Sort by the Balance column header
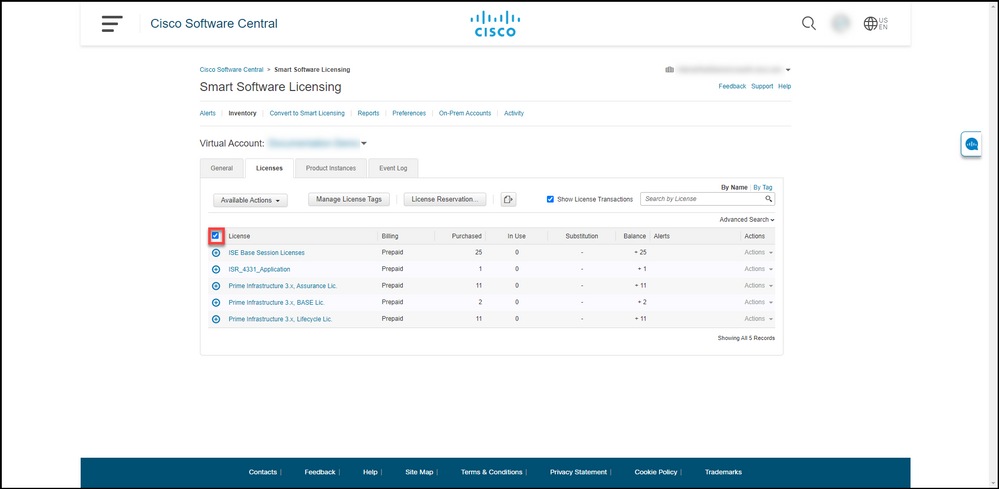Viewport: 999px width, 489px height. (635, 236)
